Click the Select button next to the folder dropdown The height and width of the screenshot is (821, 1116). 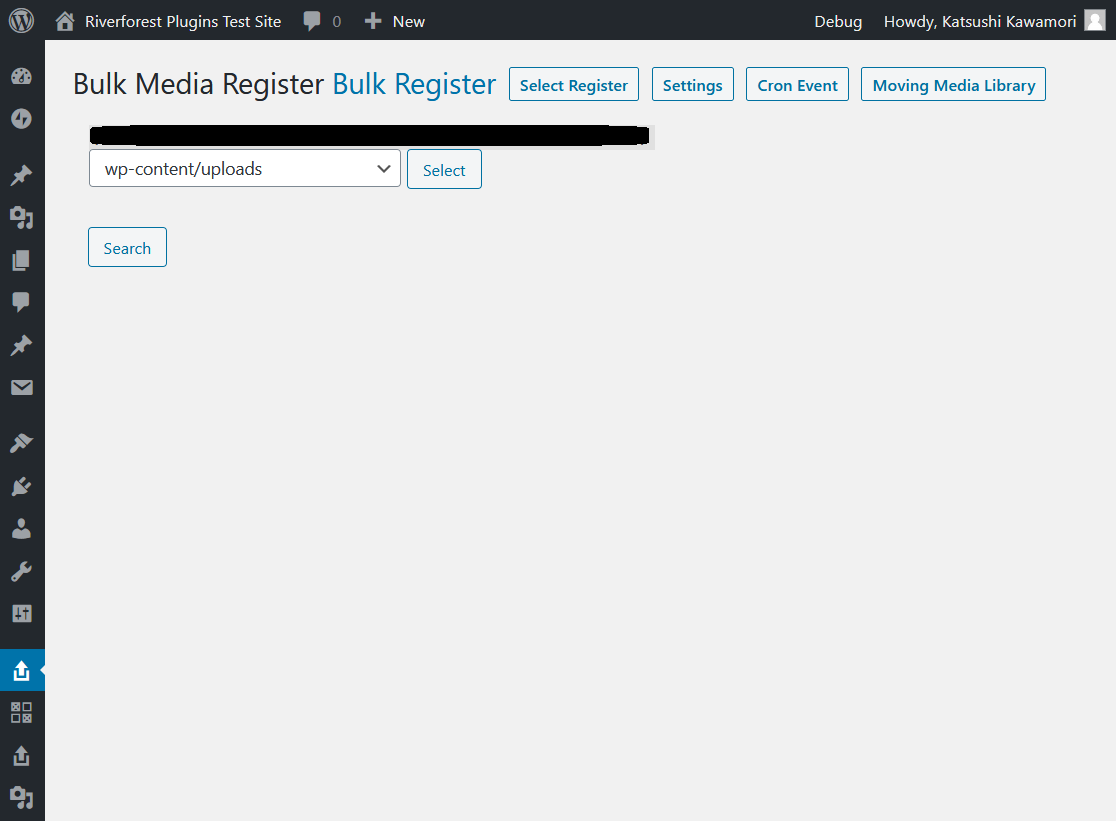pyautogui.click(x=444, y=169)
